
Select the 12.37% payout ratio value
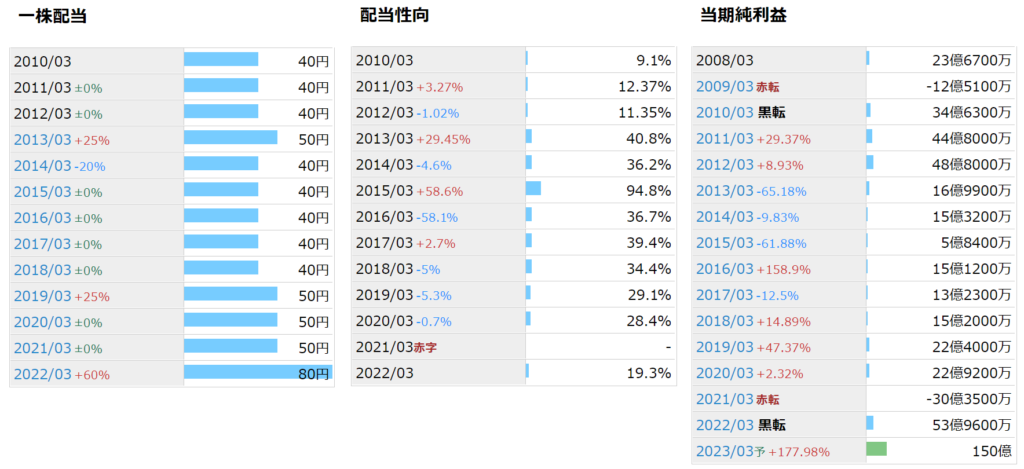coord(645,86)
